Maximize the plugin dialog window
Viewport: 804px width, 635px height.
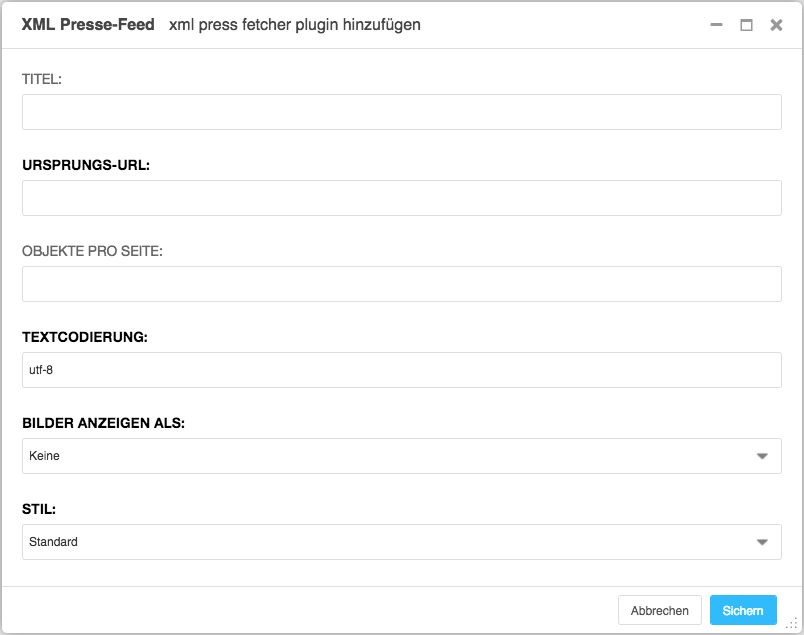click(x=747, y=25)
